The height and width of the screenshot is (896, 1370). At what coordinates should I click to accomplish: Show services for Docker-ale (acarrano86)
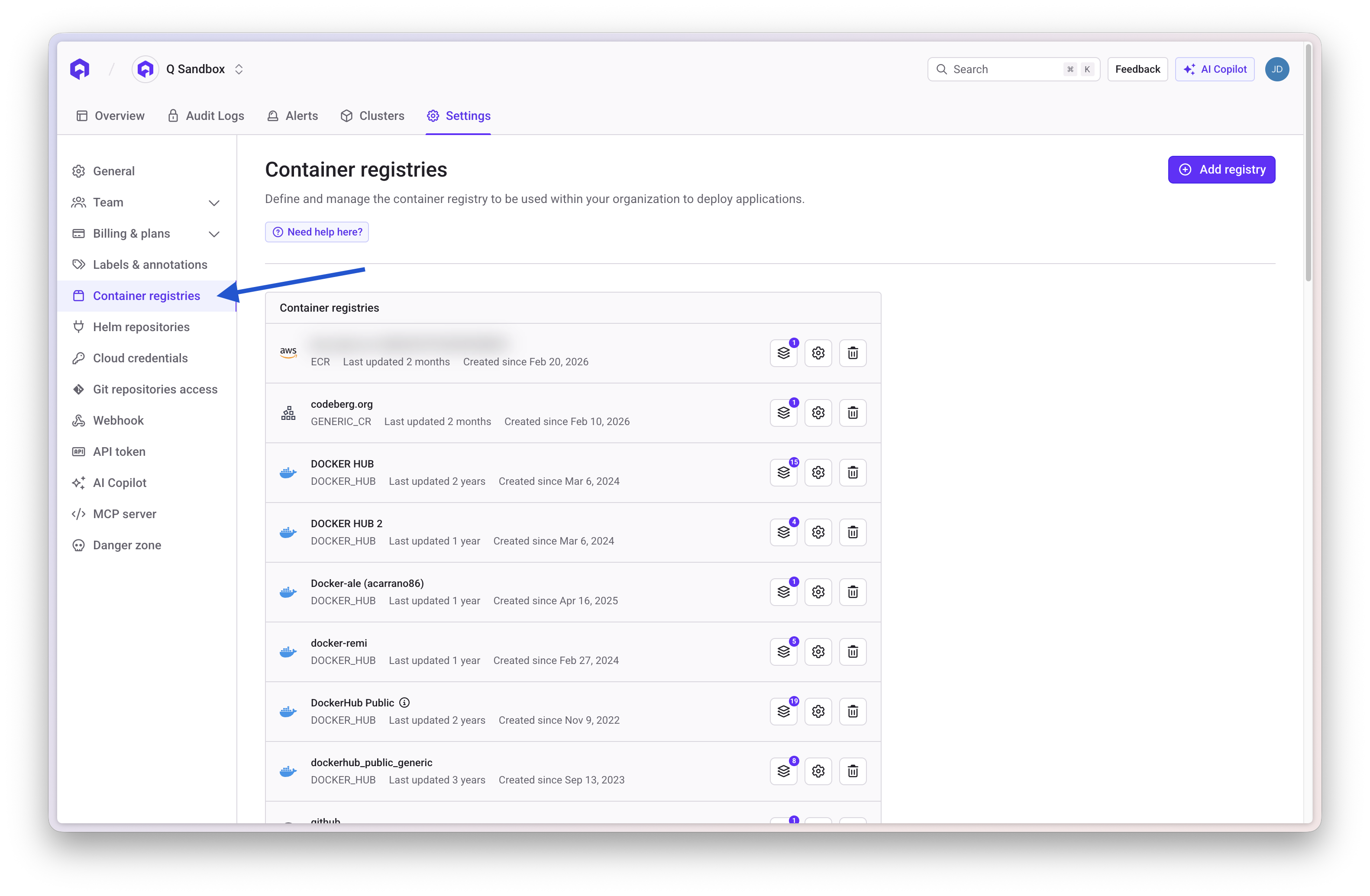click(x=783, y=592)
